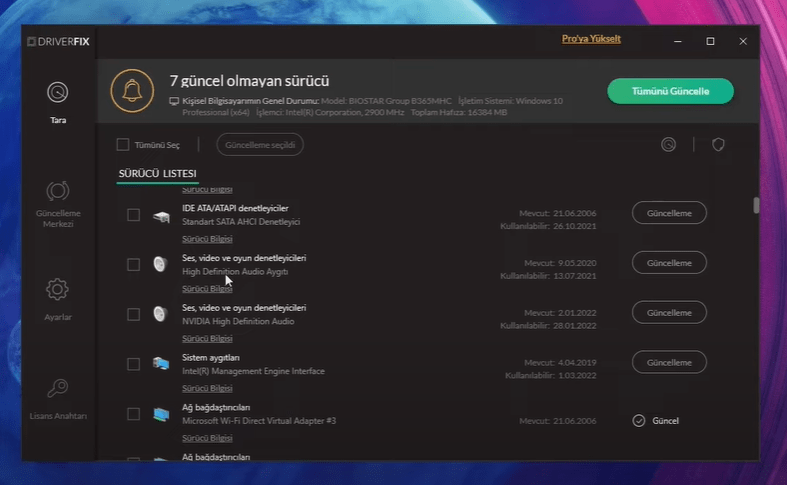Open Sürücü Bilgisi for Wi-Fi Direct Adapter

click(207, 438)
